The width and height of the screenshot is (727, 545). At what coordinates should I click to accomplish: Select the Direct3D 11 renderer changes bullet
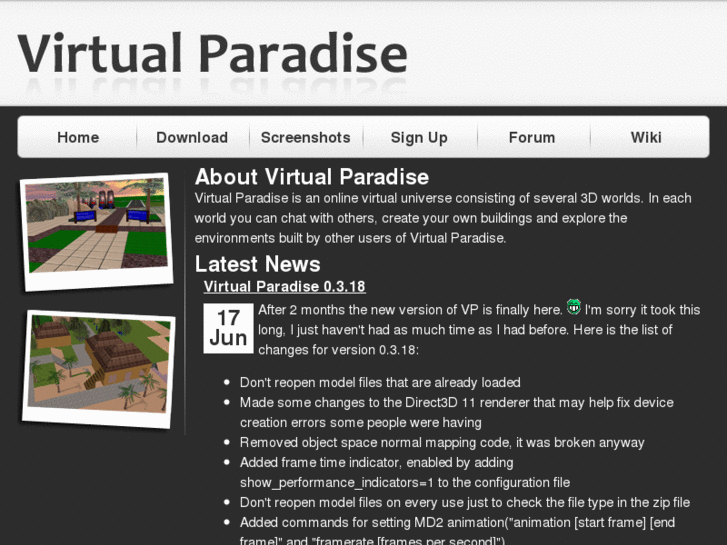[457, 412]
